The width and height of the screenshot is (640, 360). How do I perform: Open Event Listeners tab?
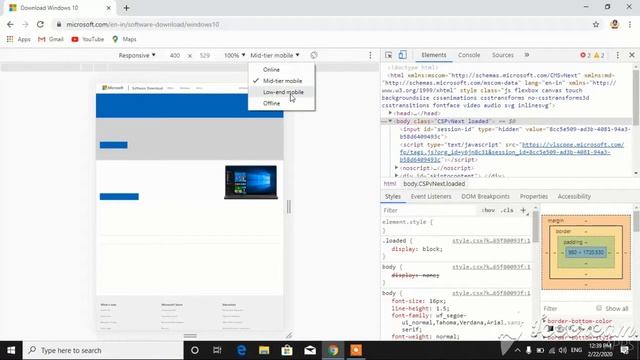(x=431, y=196)
